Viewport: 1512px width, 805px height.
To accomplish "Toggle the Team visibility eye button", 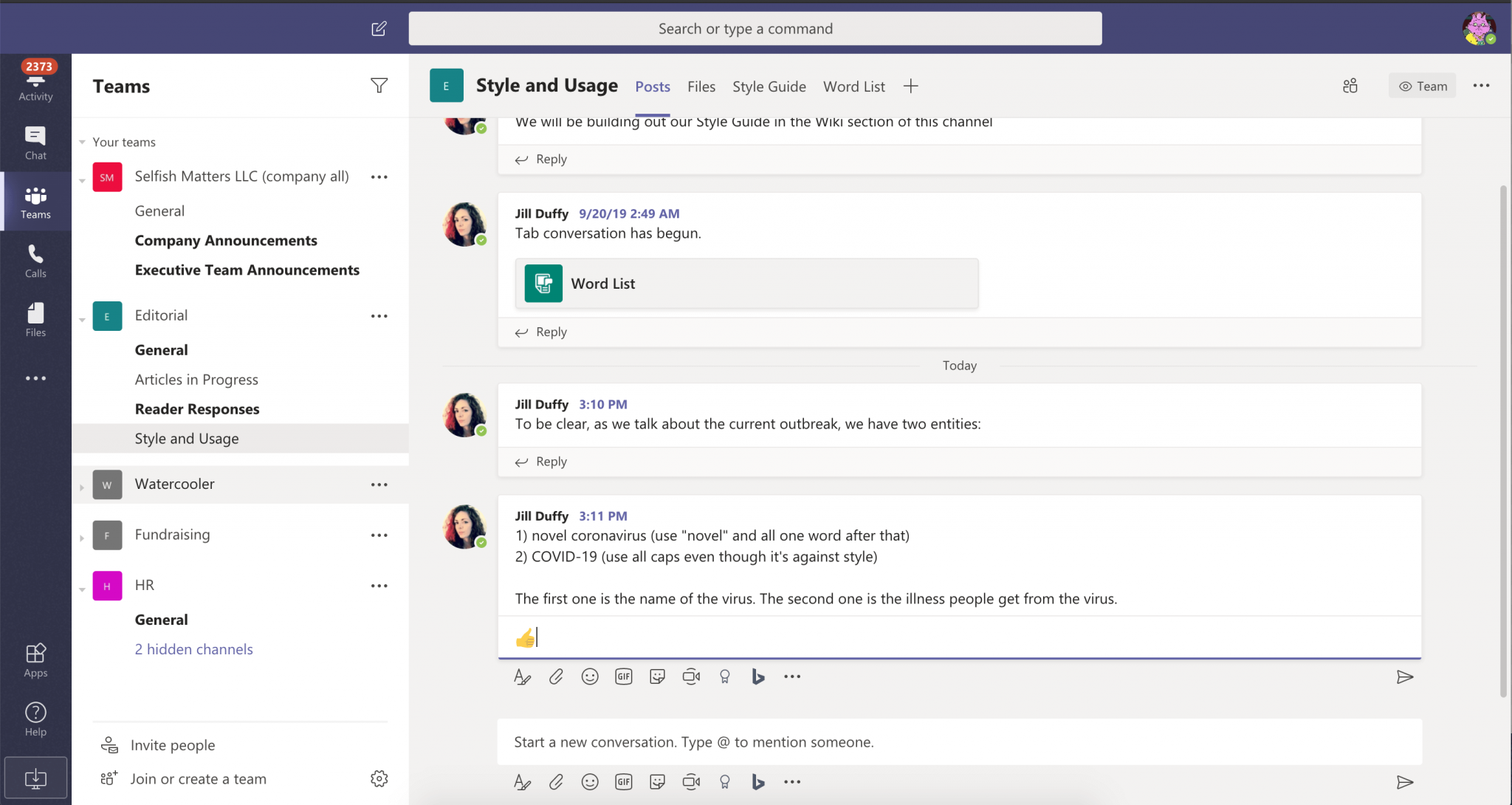I will click(x=1422, y=86).
